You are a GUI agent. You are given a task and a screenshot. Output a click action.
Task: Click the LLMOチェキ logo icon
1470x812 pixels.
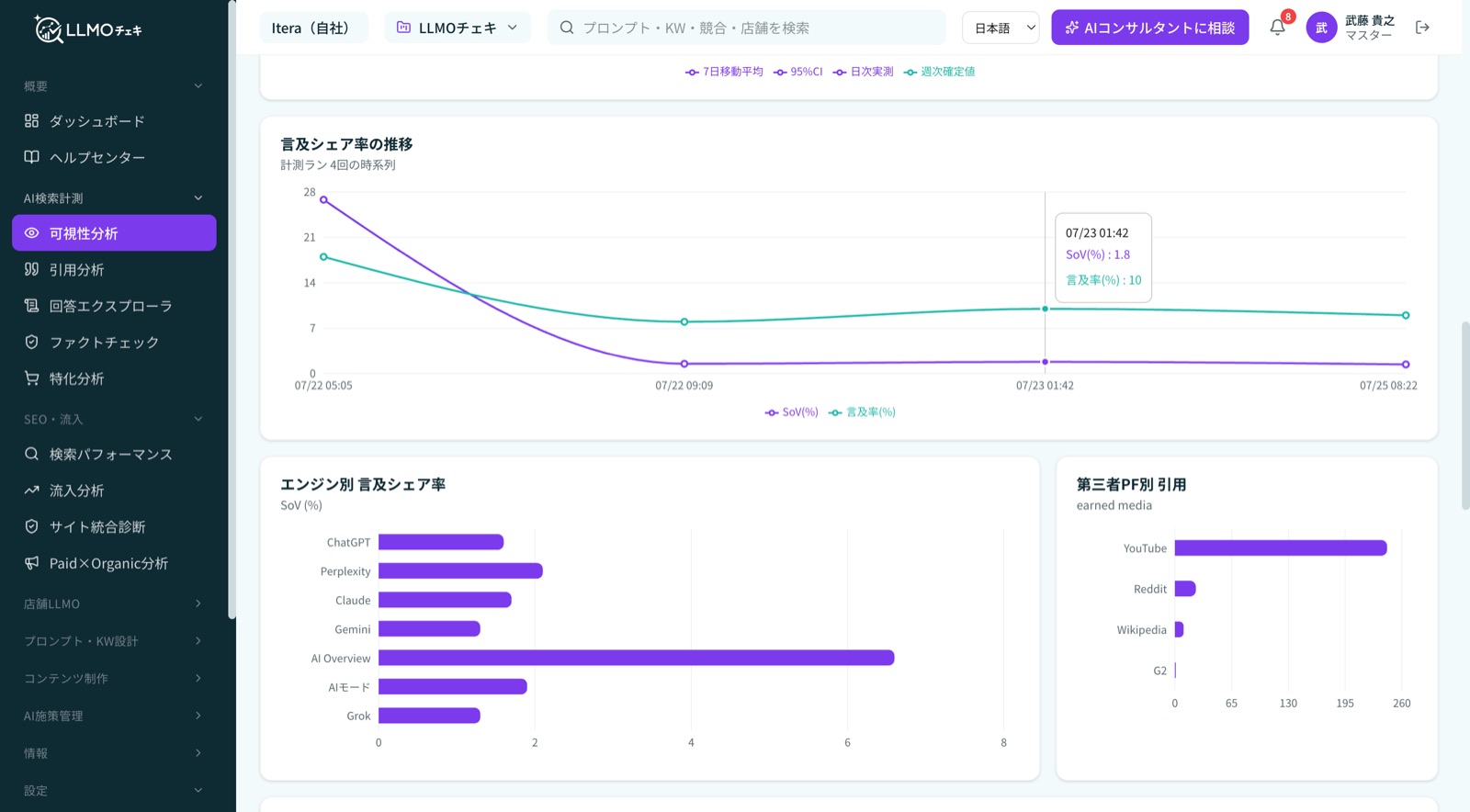(48, 29)
